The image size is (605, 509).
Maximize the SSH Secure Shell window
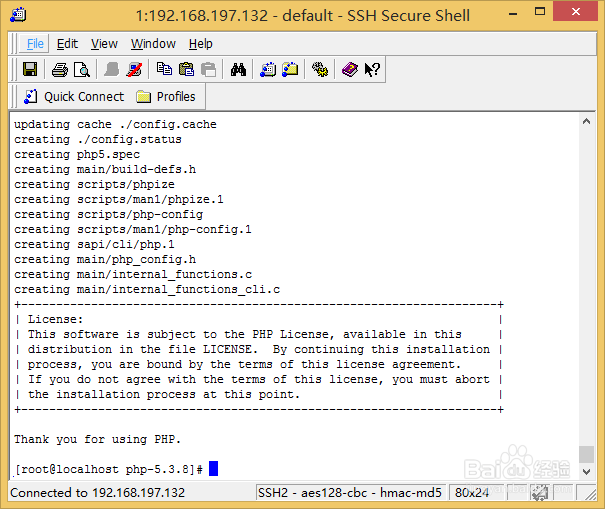(540, 12)
